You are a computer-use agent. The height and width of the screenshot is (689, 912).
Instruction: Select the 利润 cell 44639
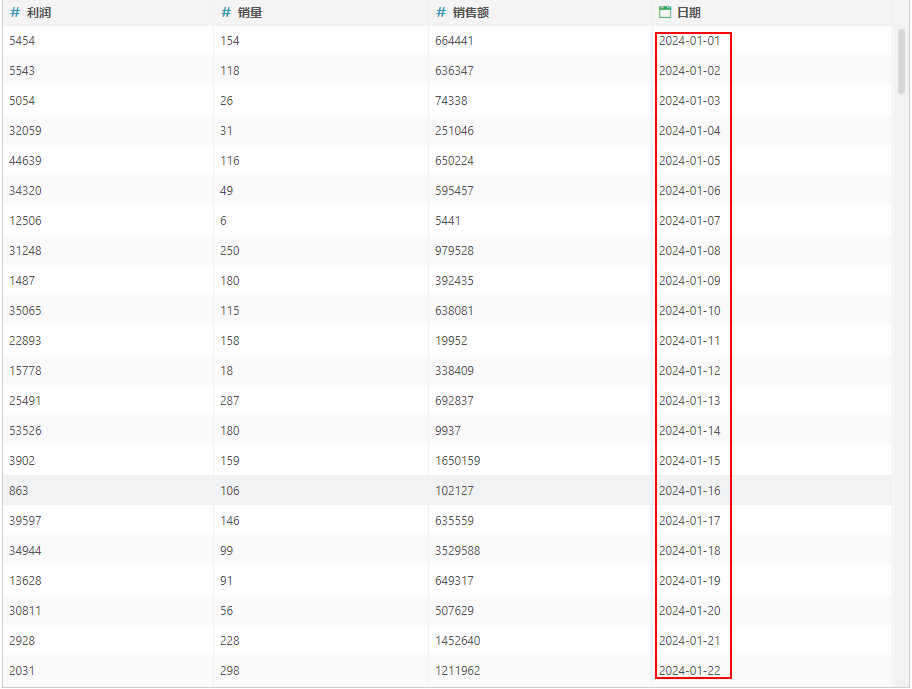(26, 160)
